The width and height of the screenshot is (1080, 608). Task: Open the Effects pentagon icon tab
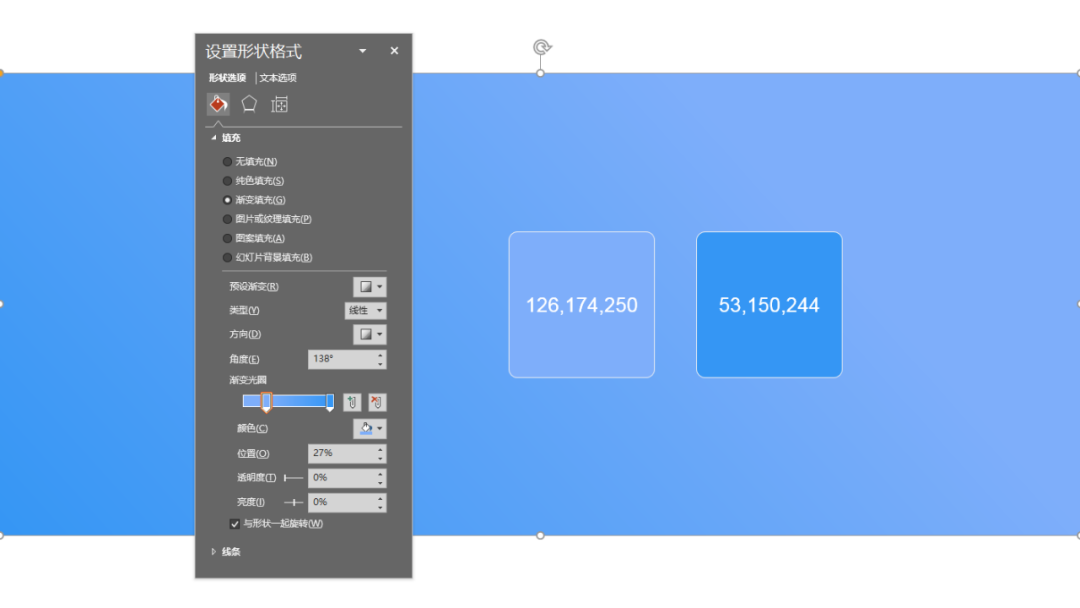[x=249, y=104]
